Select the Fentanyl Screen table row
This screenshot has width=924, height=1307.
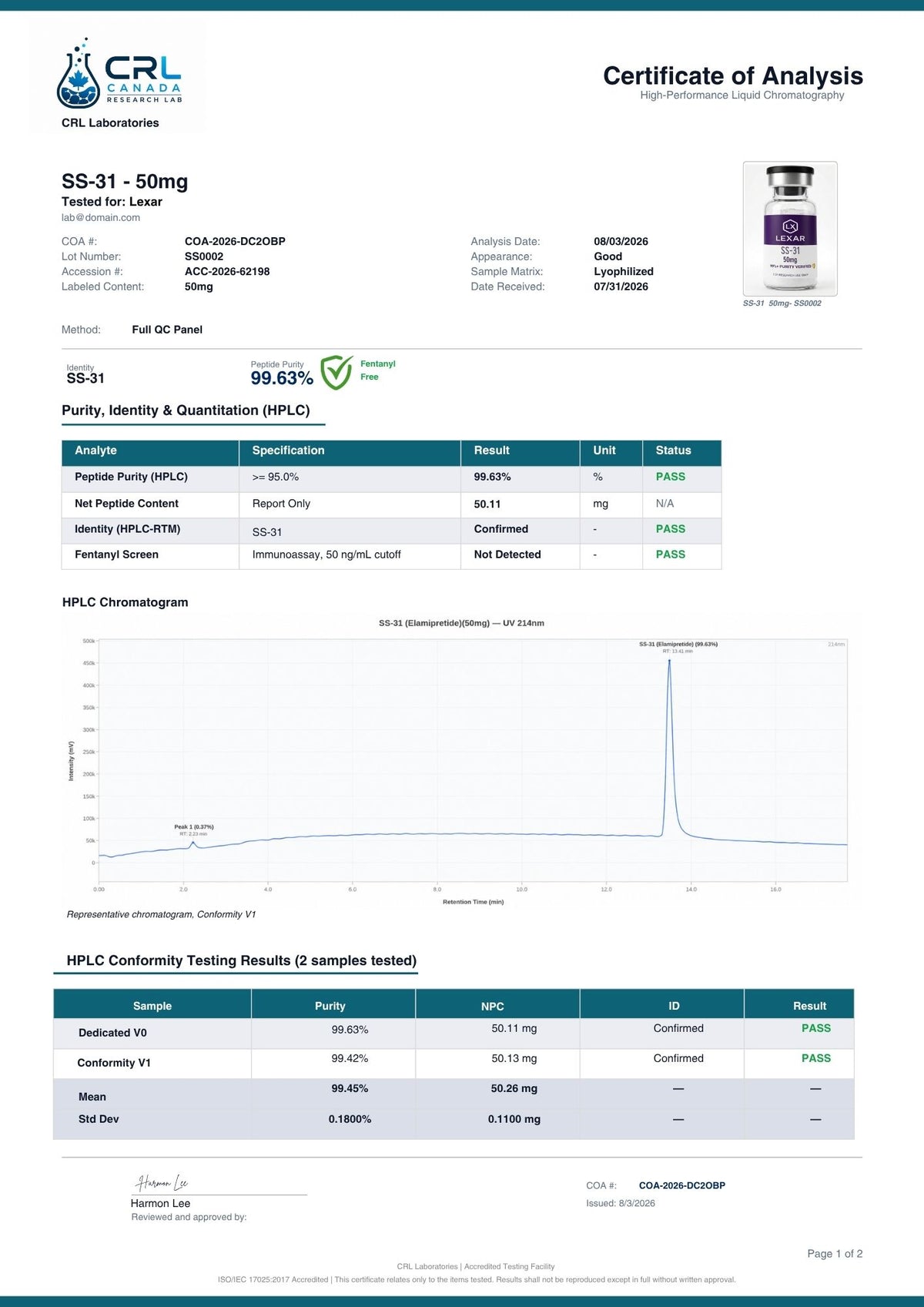tap(391, 555)
